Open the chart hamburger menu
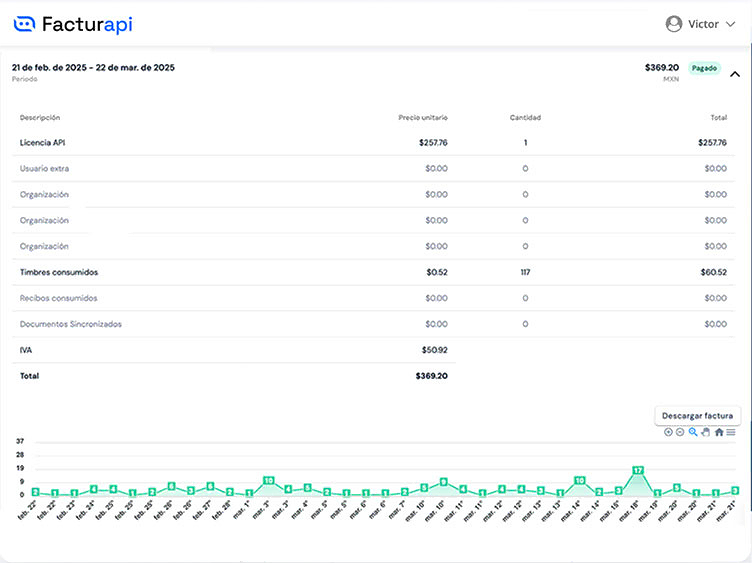Viewport: 752px width, 563px height. (x=731, y=432)
